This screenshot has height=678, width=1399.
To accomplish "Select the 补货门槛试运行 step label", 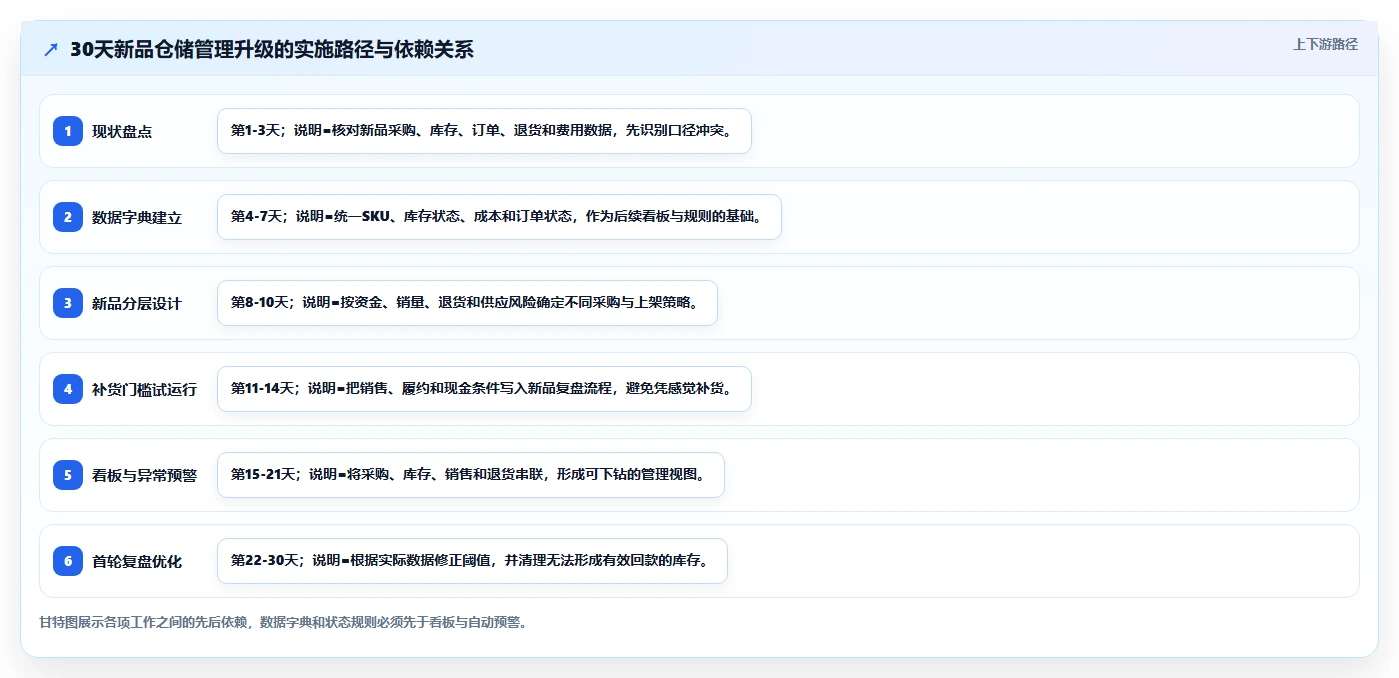I will 144,389.
